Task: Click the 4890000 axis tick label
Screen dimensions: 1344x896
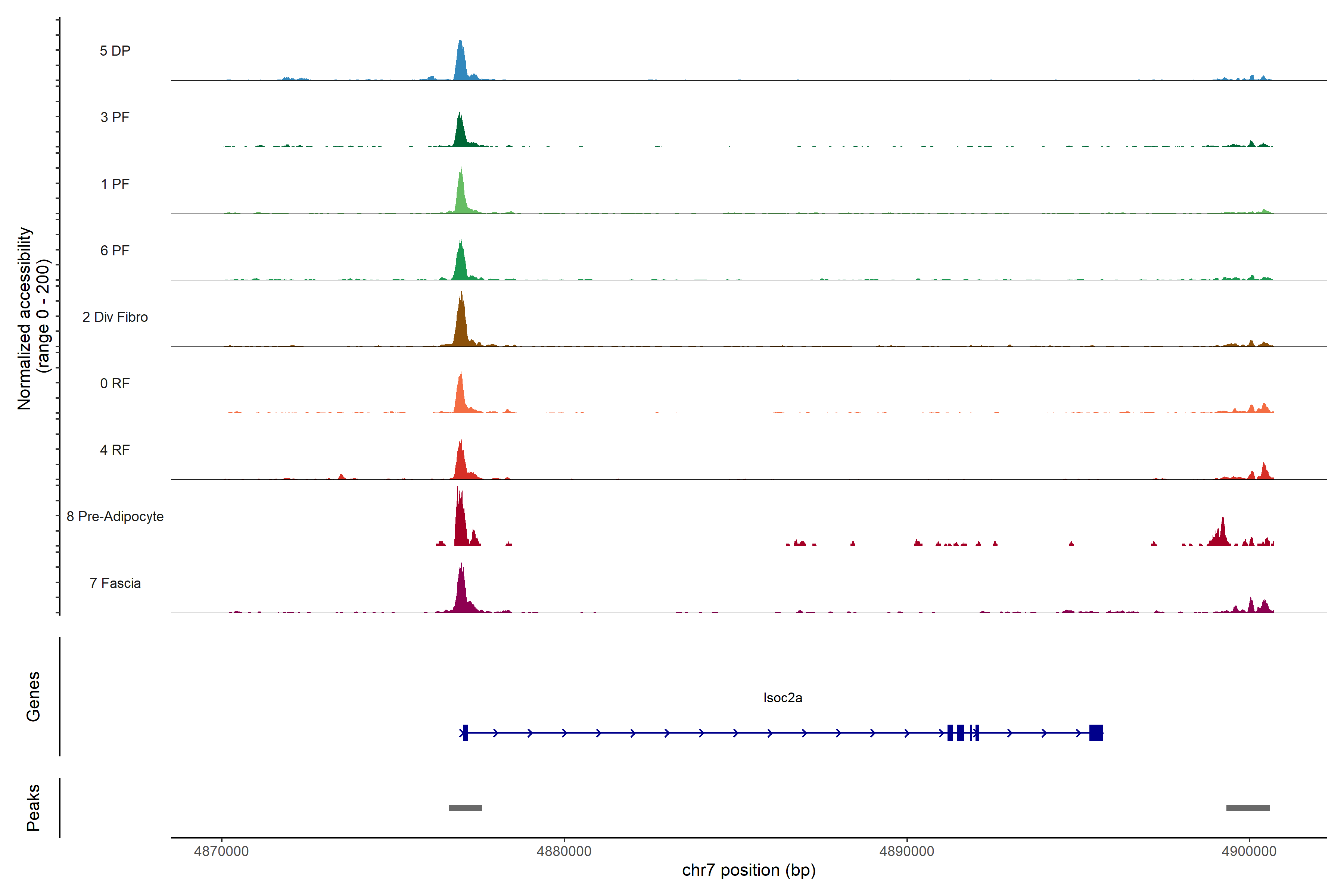Action: click(x=906, y=851)
